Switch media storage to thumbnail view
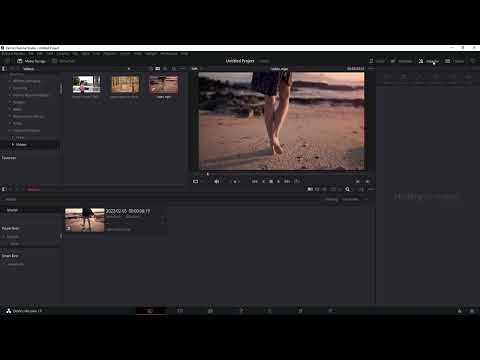This screenshot has height=360, width=480. point(158,69)
